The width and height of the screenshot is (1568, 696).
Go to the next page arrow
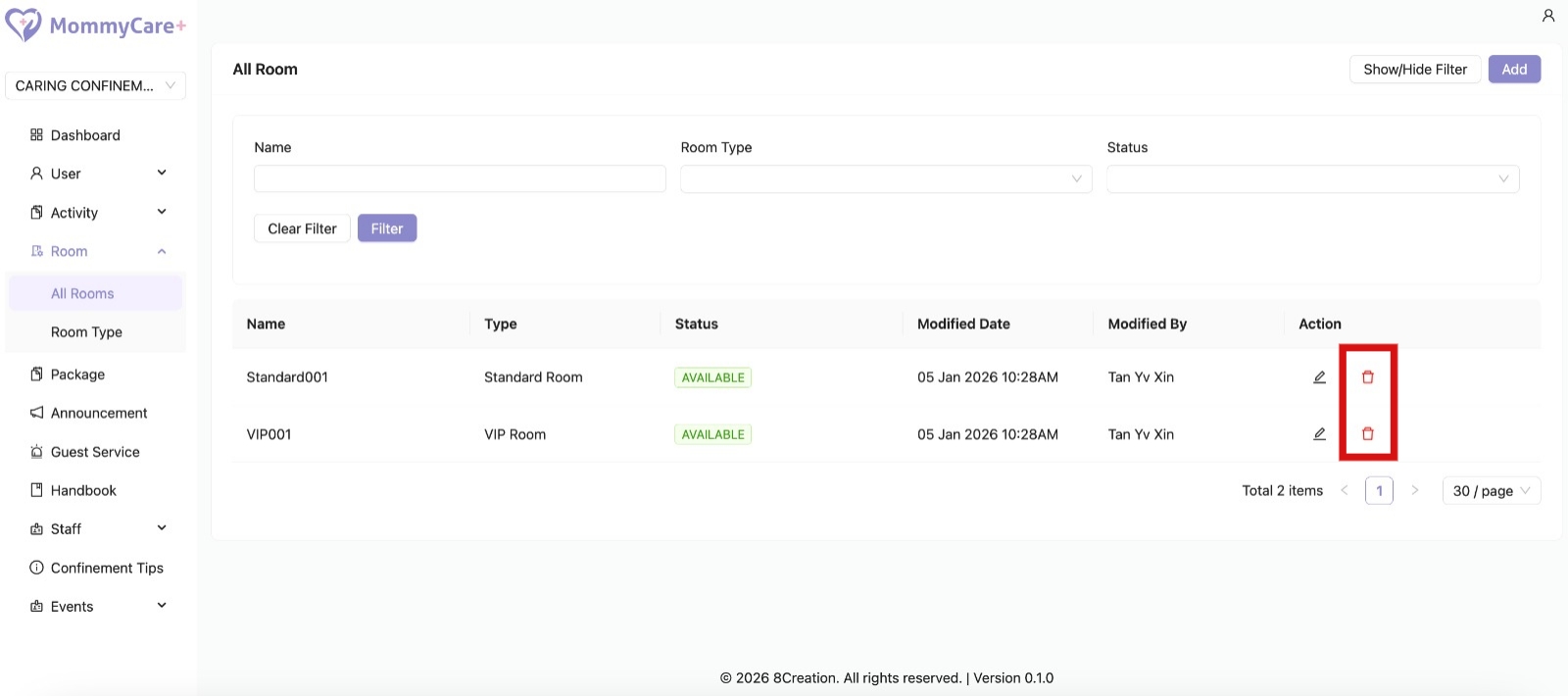pyautogui.click(x=1414, y=490)
